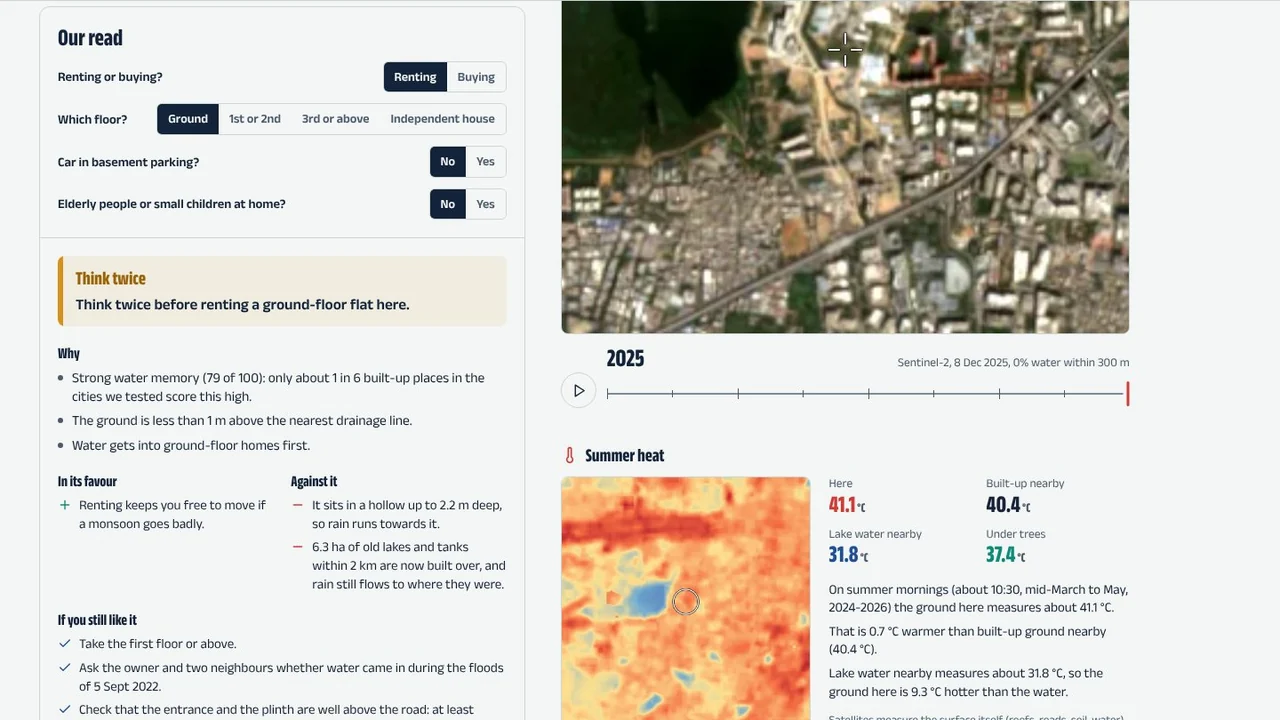
Task: Click the Sentinel-2, 8 Dec 2025 caption
Action: [x=1013, y=363]
